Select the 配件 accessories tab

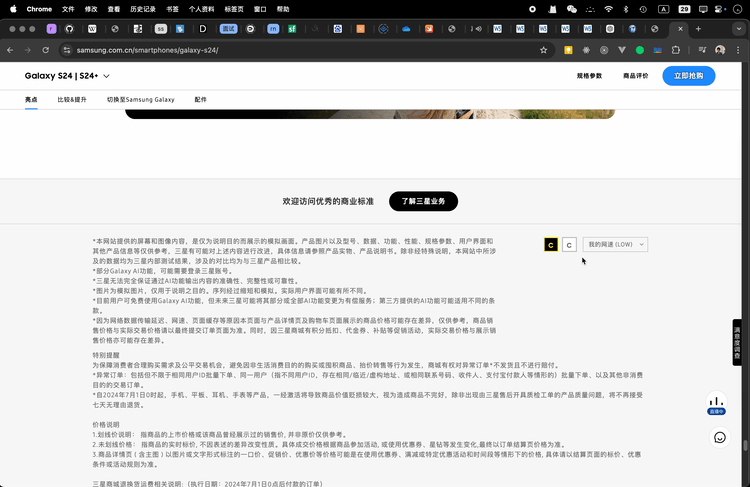[200, 100]
